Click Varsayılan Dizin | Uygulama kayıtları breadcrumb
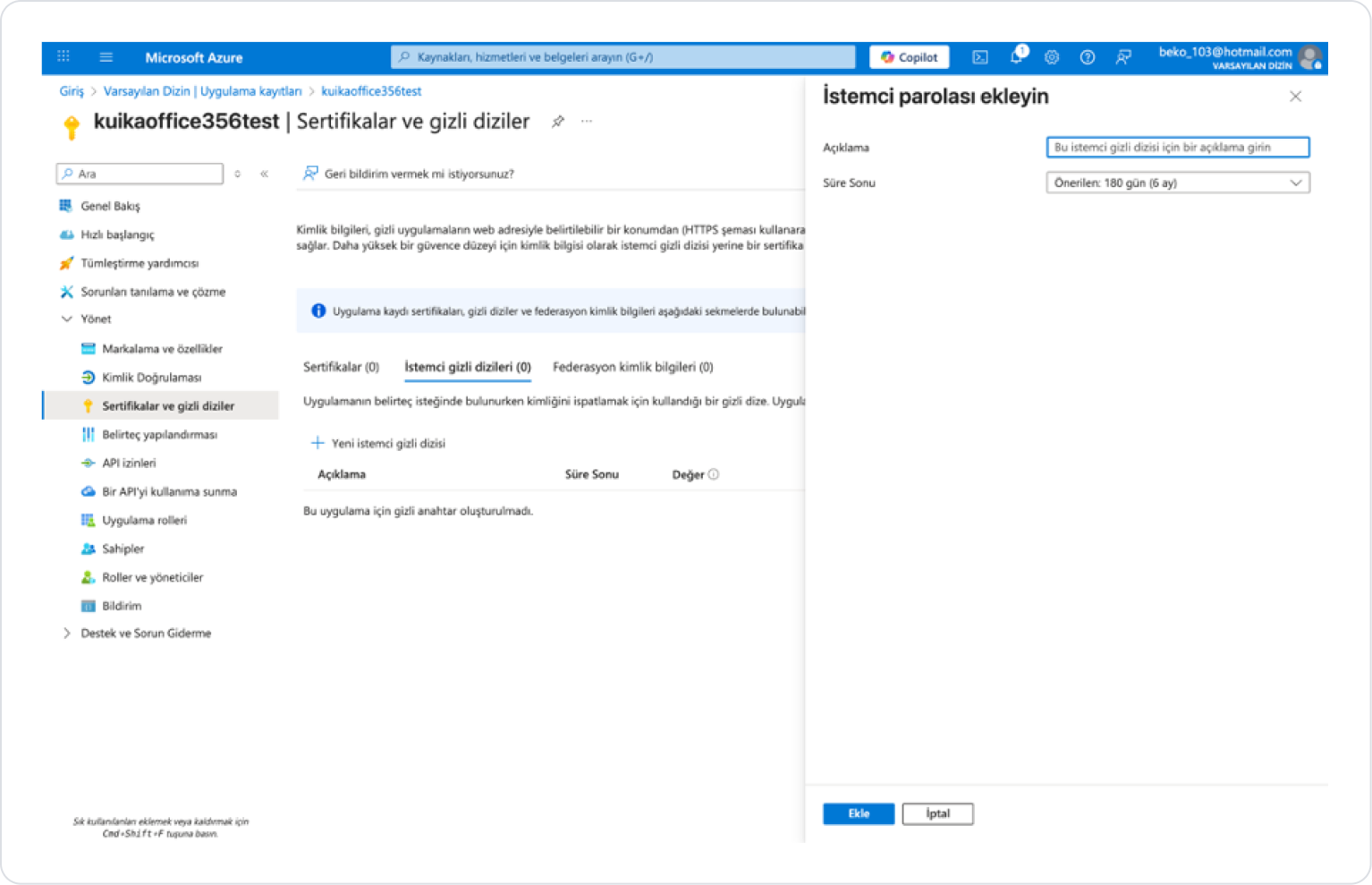This screenshot has height=885, width=1372. [x=202, y=91]
